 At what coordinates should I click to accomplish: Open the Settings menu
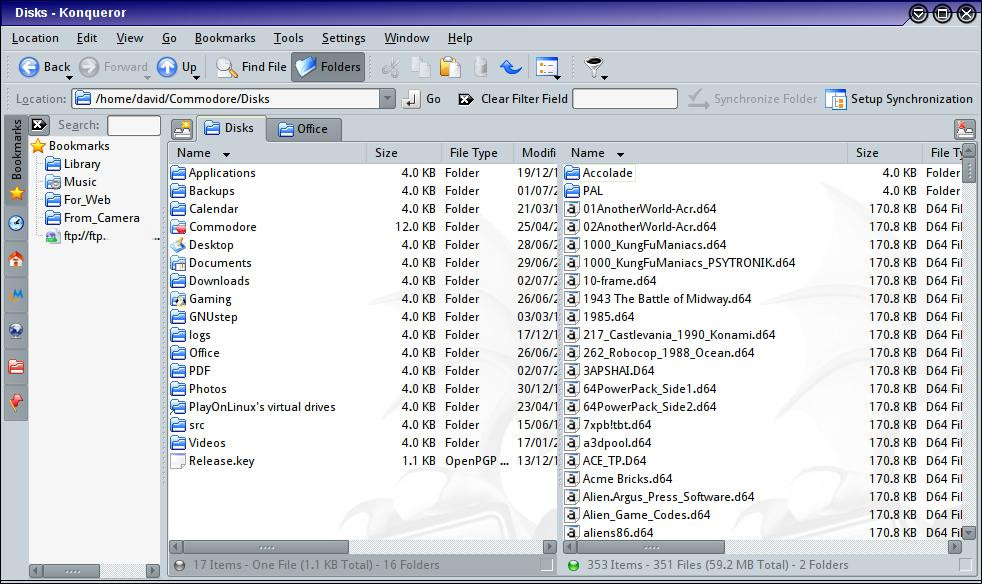pyautogui.click(x=343, y=38)
